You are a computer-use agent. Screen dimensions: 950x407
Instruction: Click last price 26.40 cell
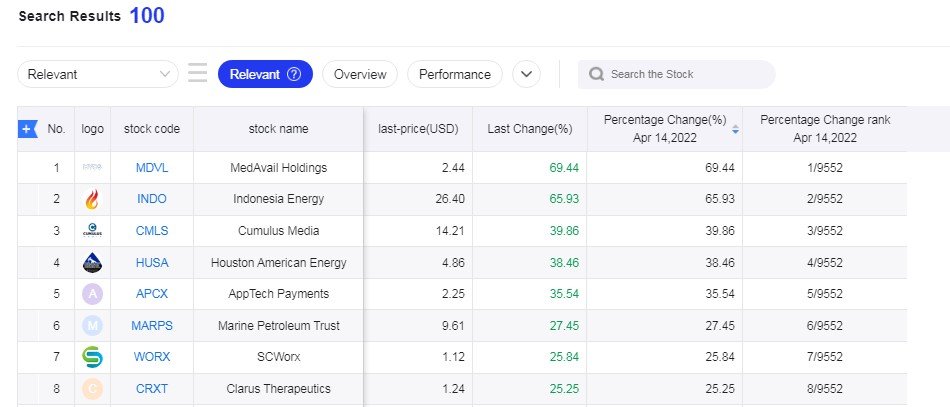click(418, 199)
